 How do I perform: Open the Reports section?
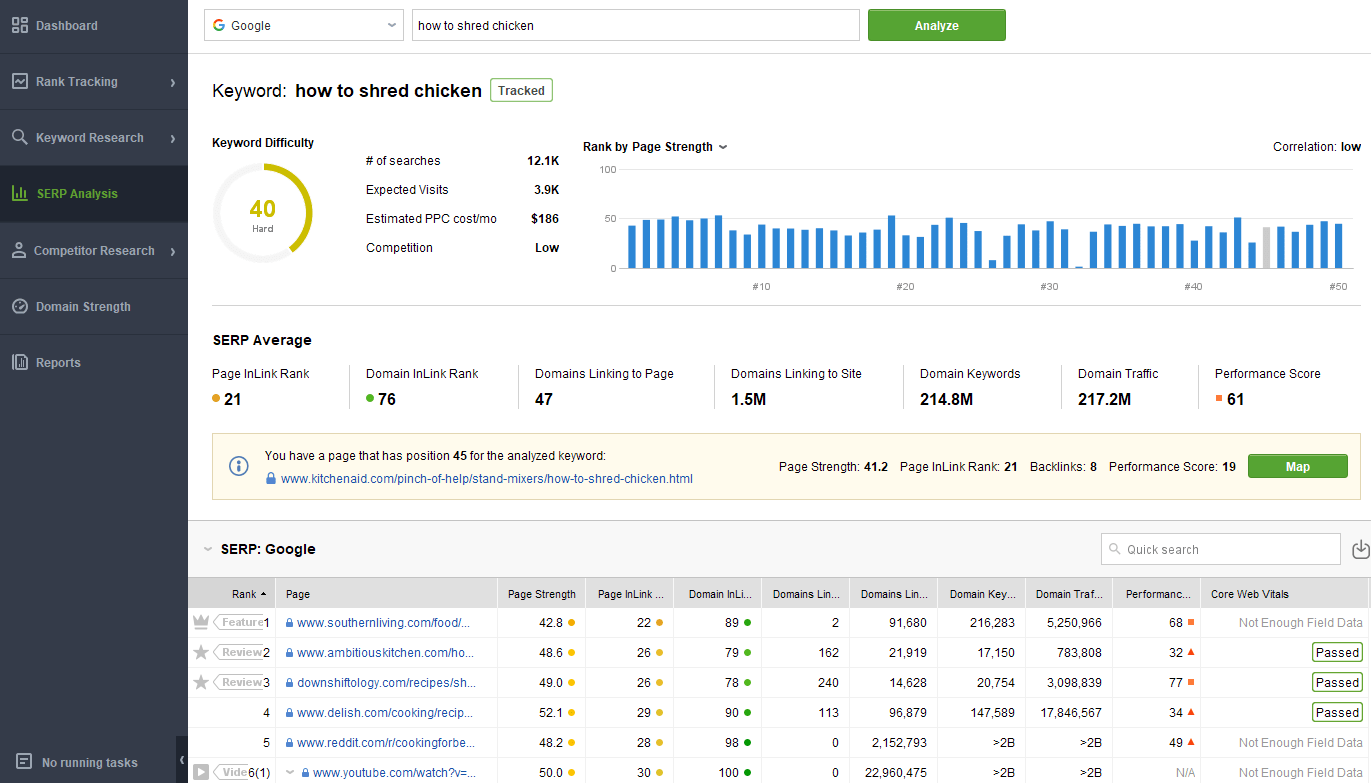tap(94, 363)
